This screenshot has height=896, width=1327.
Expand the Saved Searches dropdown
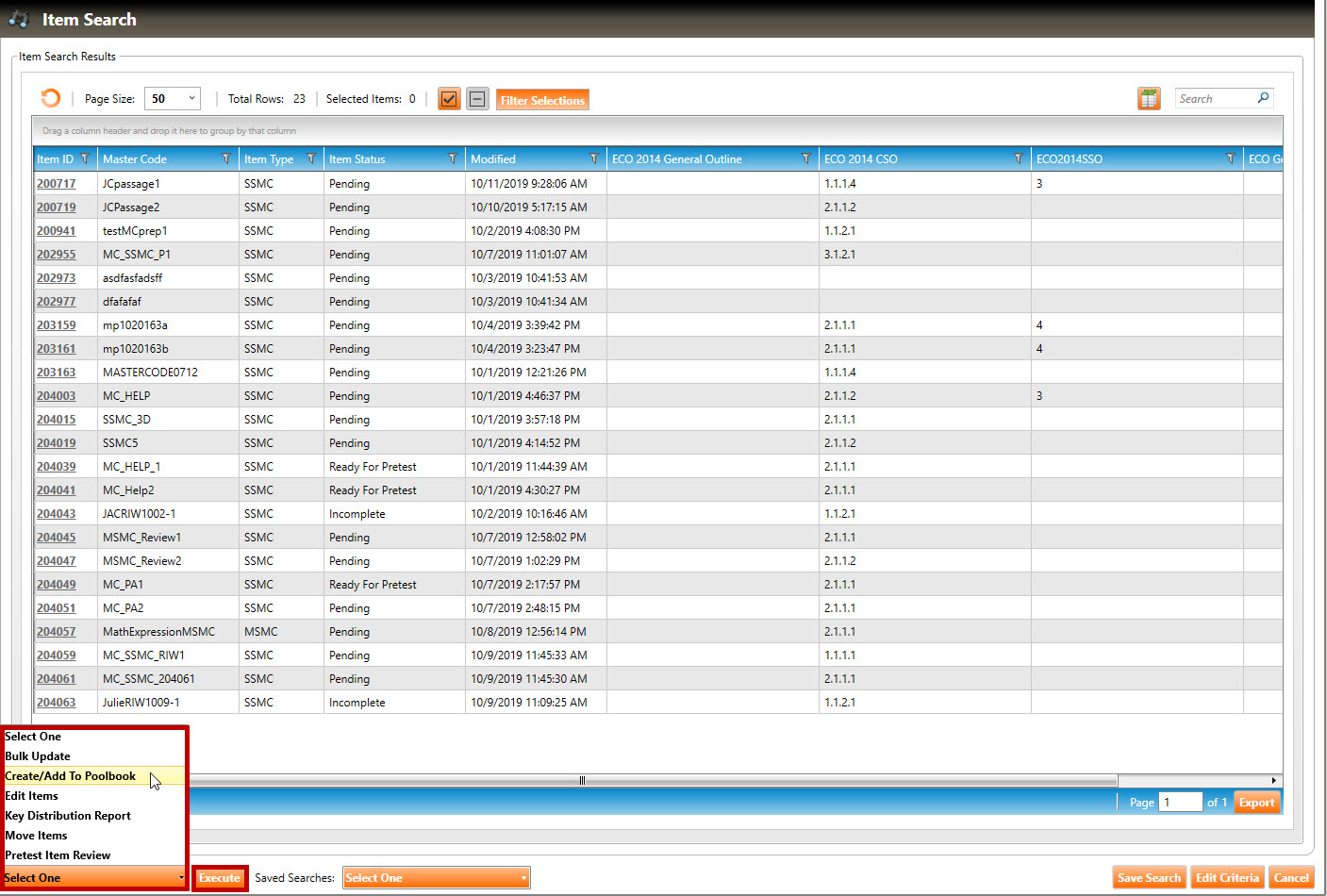(x=436, y=878)
